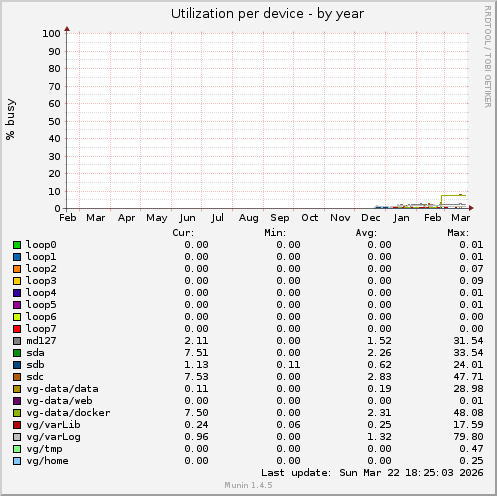The width and height of the screenshot is (497, 496).
Task: Select the sdc legend label
Action: pyautogui.click(x=35, y=377)
